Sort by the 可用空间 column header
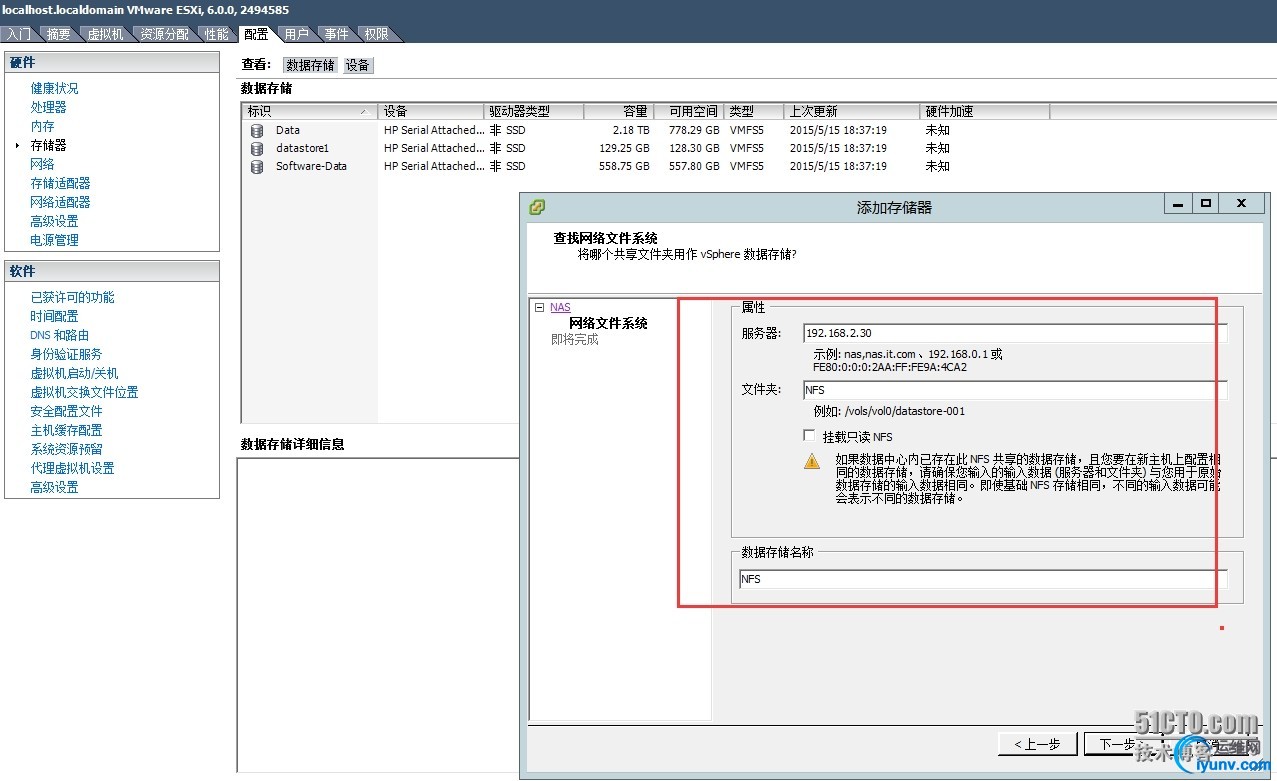Image resolution: width=1277 pixels, height=781 pixels. point(688,112)
